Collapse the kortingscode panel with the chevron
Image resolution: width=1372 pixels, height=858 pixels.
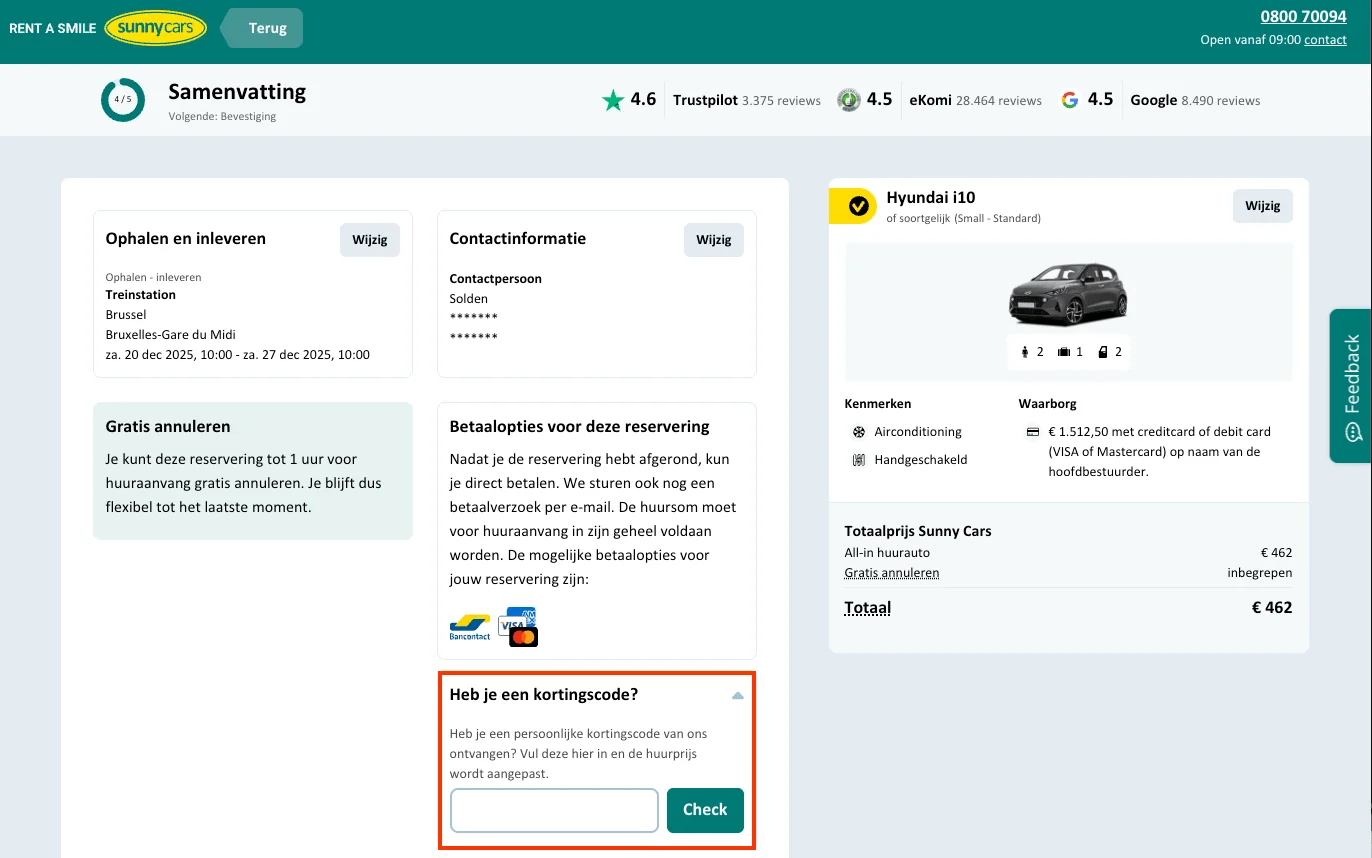[737, 694]
